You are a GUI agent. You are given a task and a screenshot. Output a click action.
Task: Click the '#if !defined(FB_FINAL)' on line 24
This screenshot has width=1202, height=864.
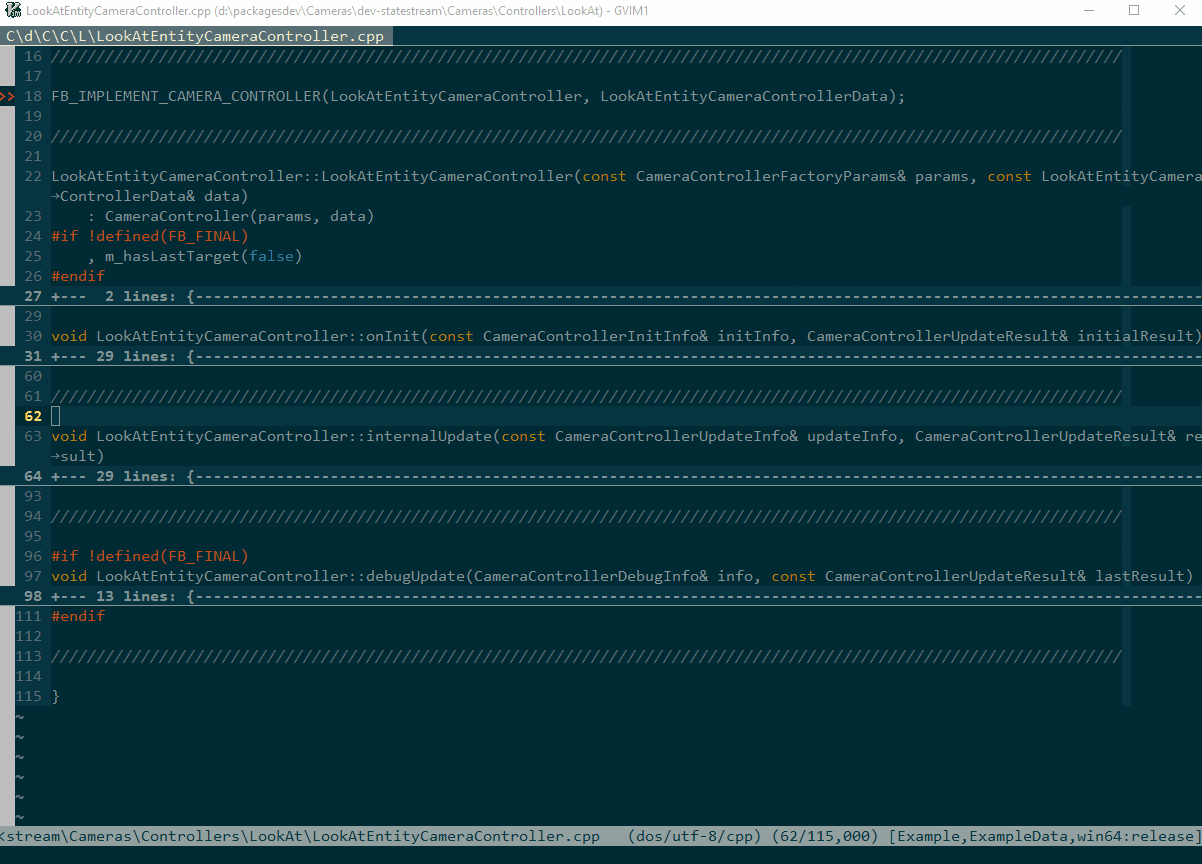[x=150, y=236]
